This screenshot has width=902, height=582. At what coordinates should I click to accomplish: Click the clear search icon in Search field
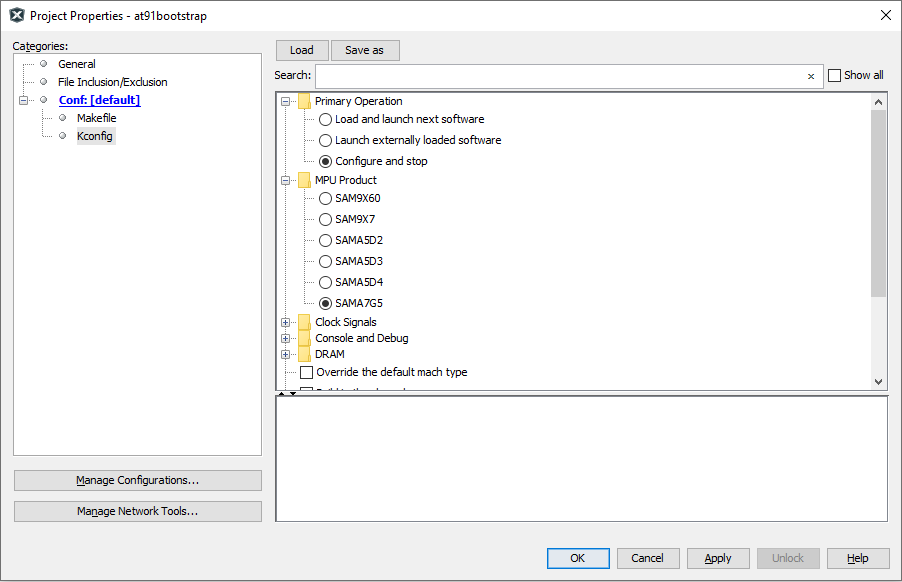tap(811, 76)
